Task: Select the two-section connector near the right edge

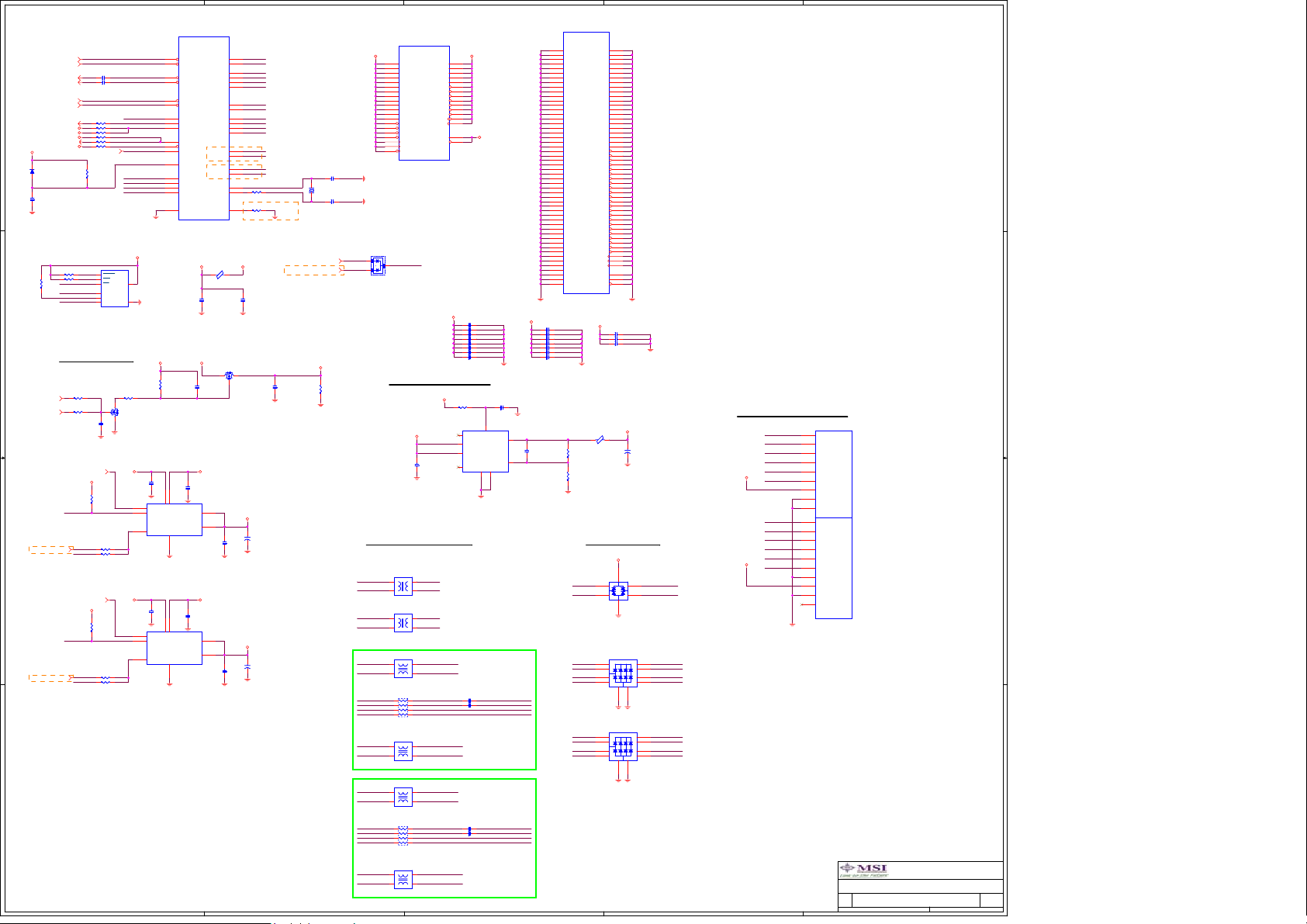Action: coord(834,524)
